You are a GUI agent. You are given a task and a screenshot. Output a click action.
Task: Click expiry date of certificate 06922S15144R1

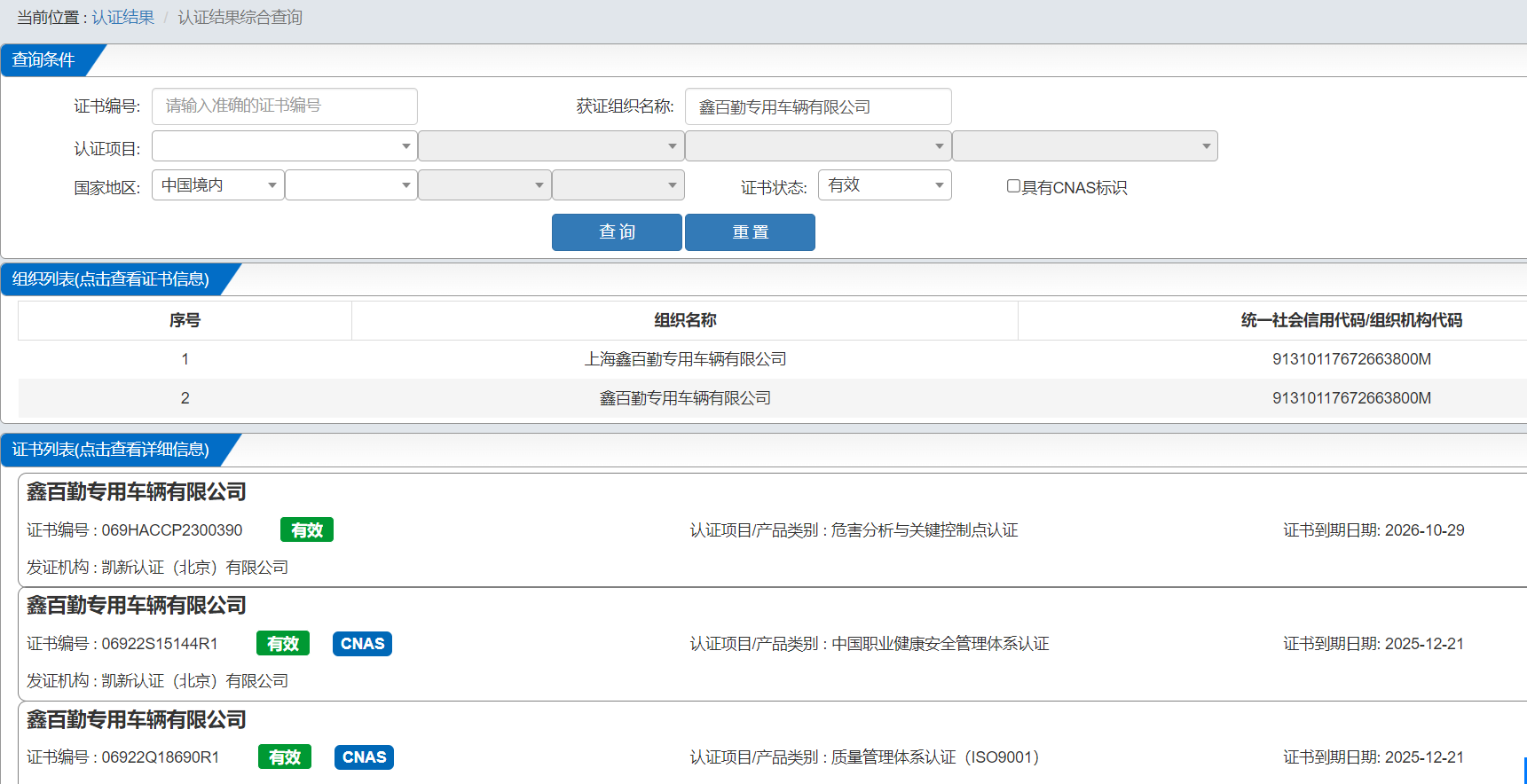click(1425, 644)
